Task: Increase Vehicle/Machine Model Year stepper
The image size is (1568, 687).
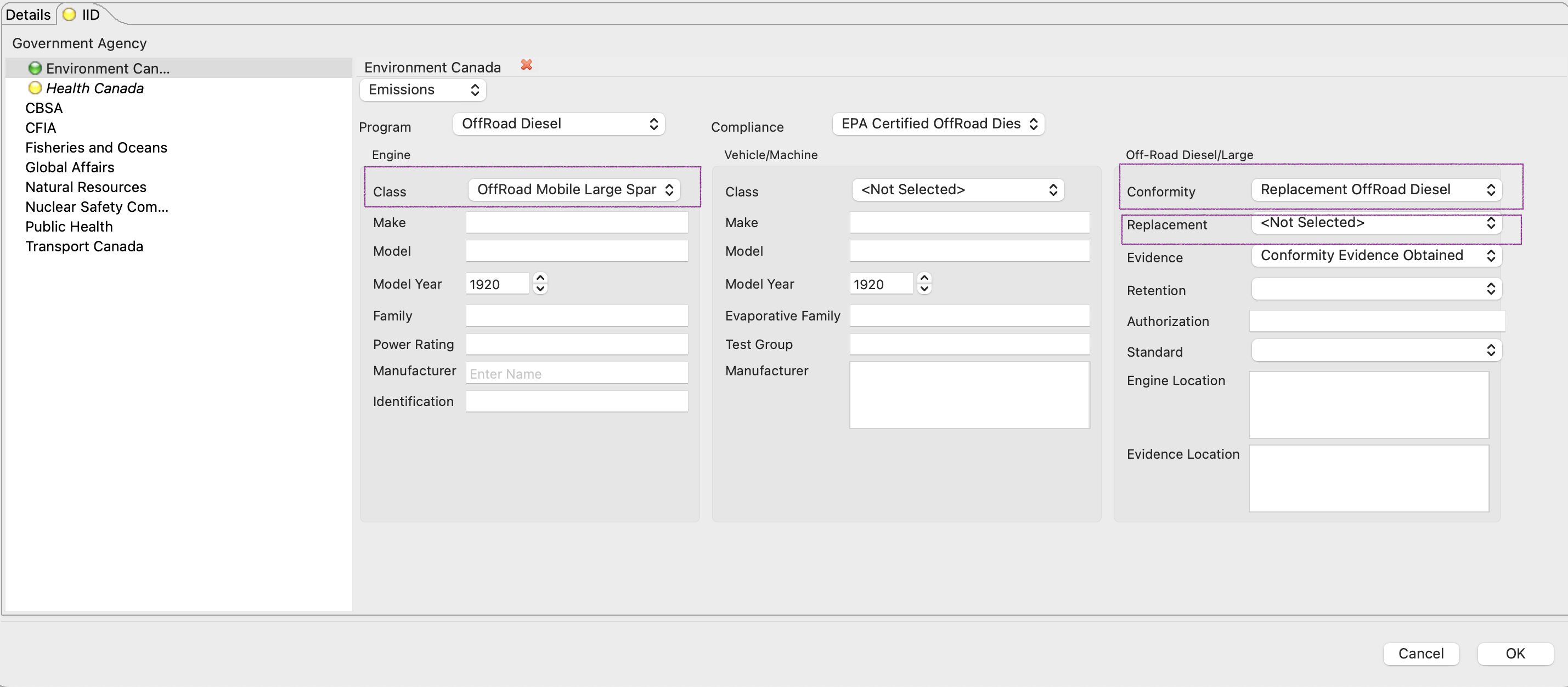Action: pyautogui.click(x=924, y=278)
